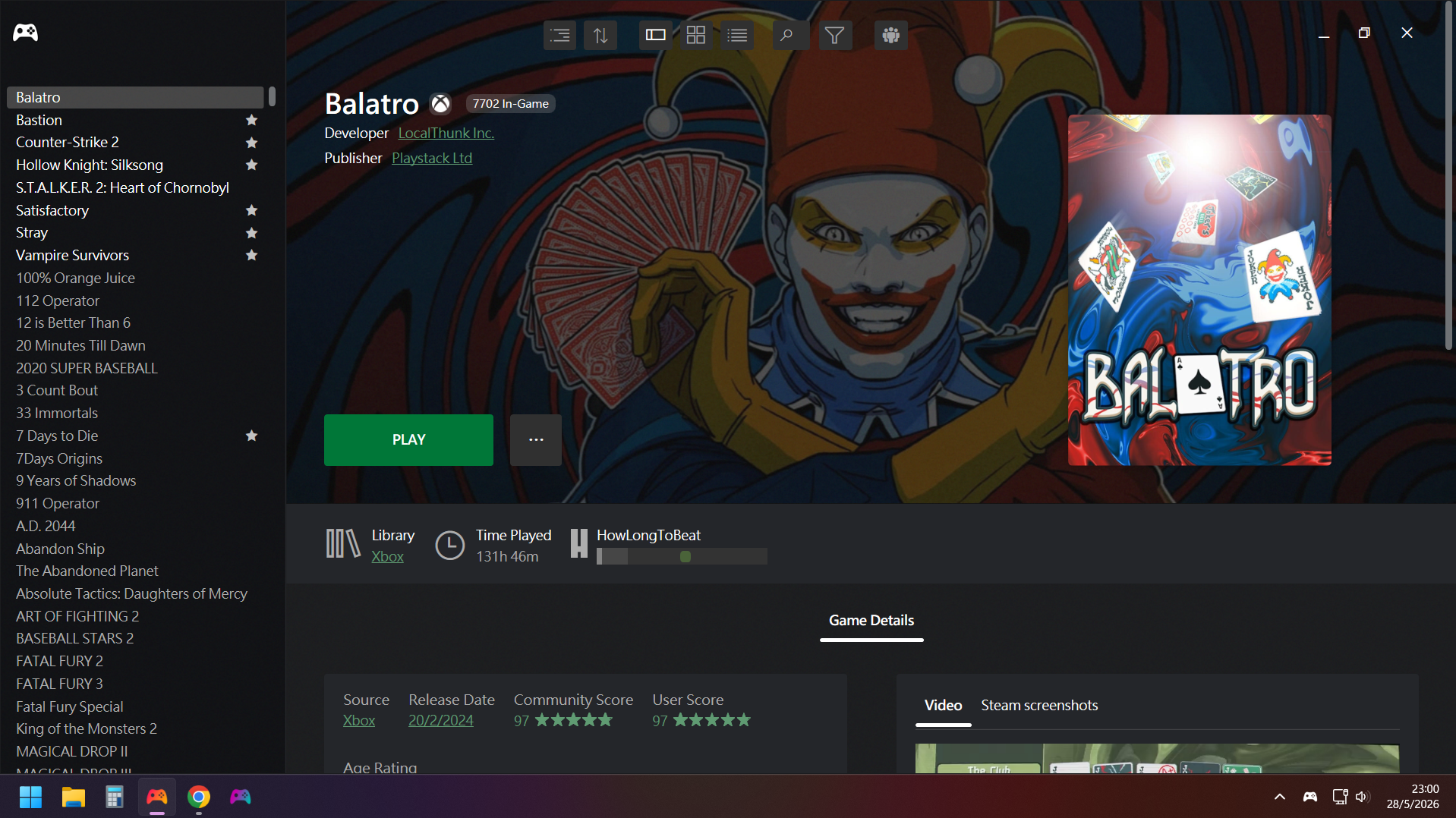This screenshot has height=818, width=1456.
Task: Click the Time Played clock icon
Action: pyautogui.click(x=449, y=546)
